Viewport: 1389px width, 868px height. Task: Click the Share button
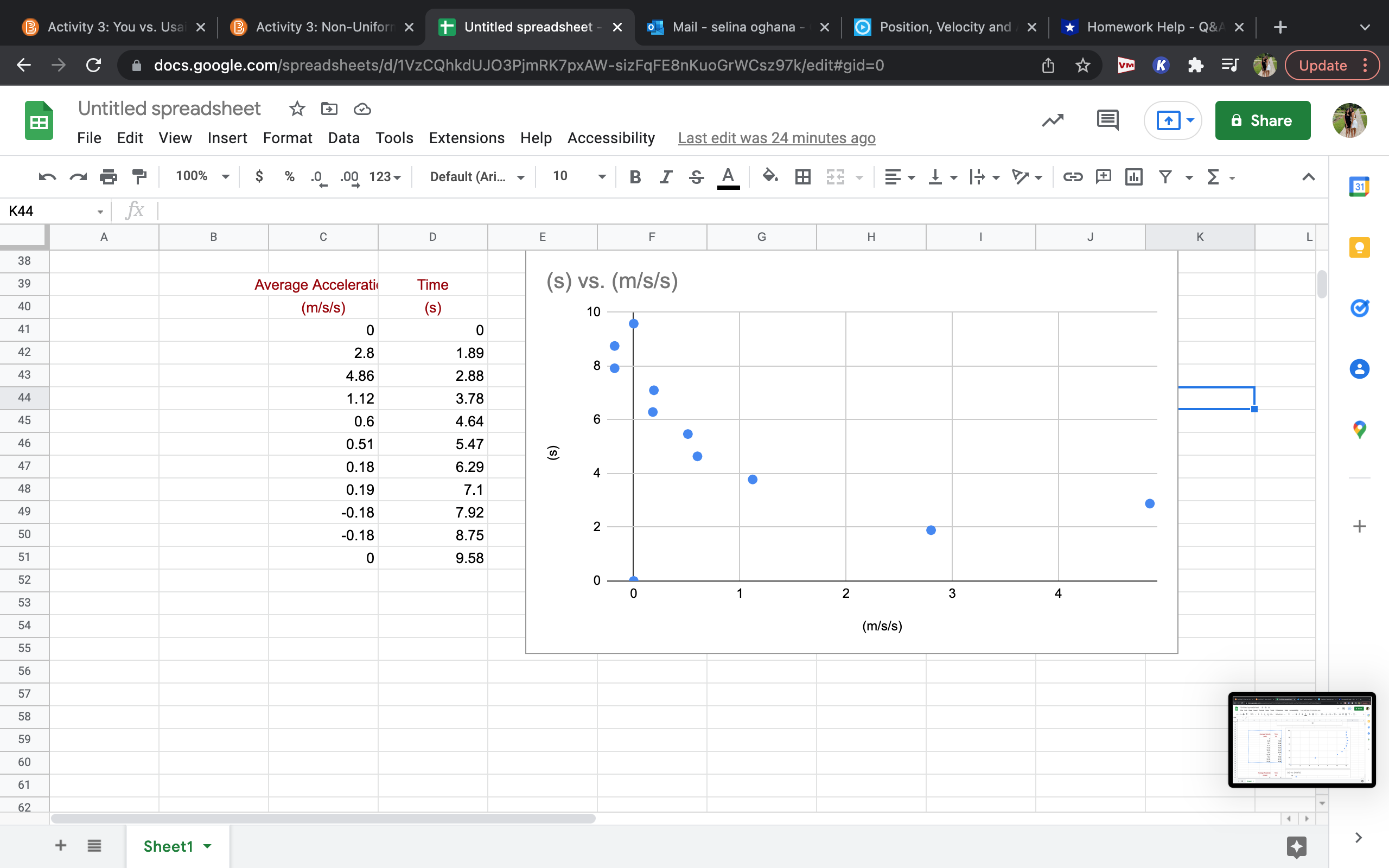tap(1262, 120)
